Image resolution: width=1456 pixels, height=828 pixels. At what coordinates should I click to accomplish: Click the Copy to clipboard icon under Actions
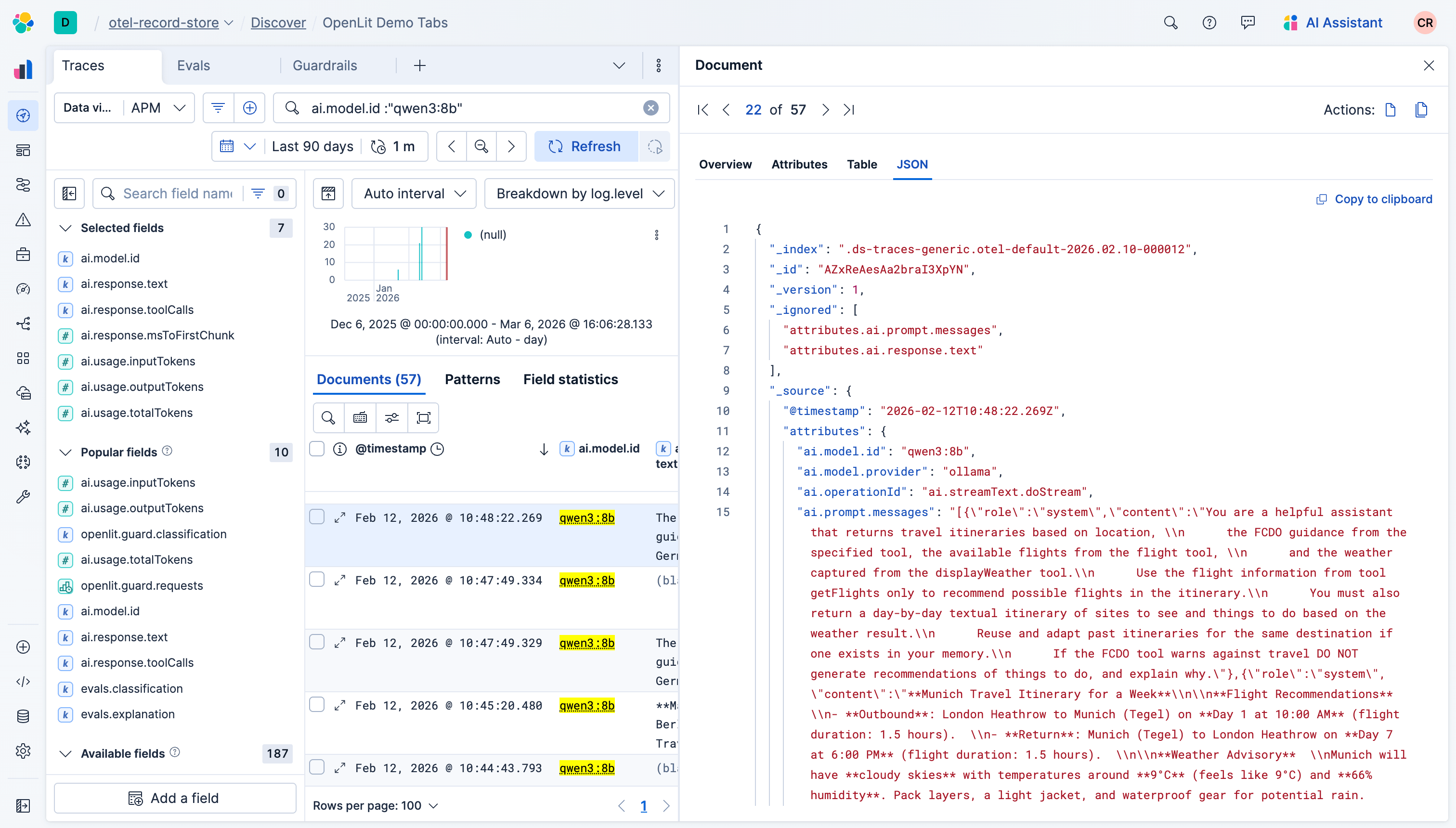[1421, 110]
